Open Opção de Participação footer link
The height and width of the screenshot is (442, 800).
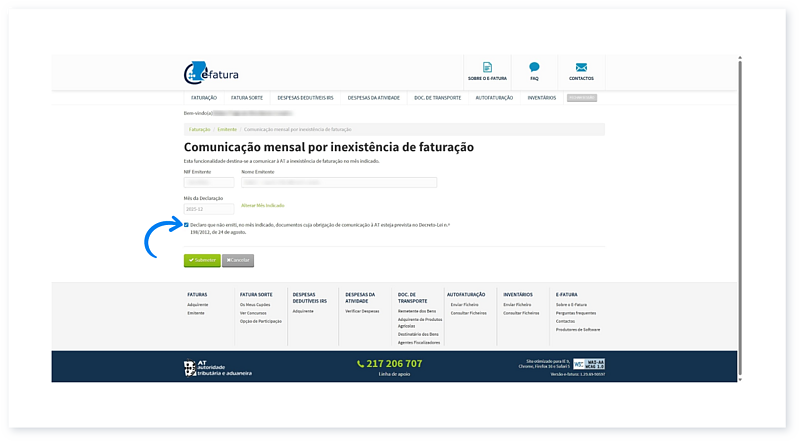point(261,322)
